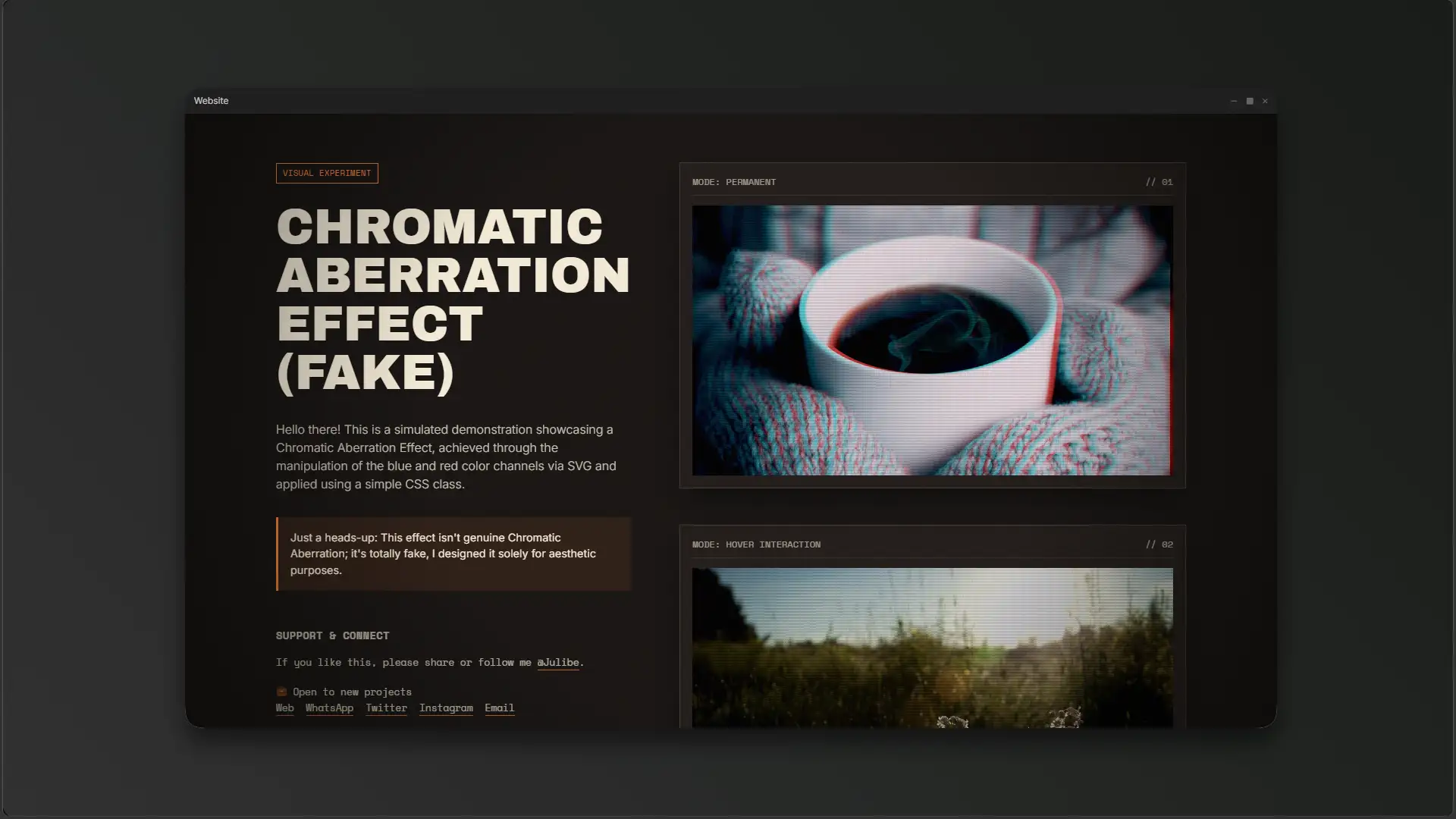Open the Instagram link
The image size is (1456, 819).
click(446, 708)
